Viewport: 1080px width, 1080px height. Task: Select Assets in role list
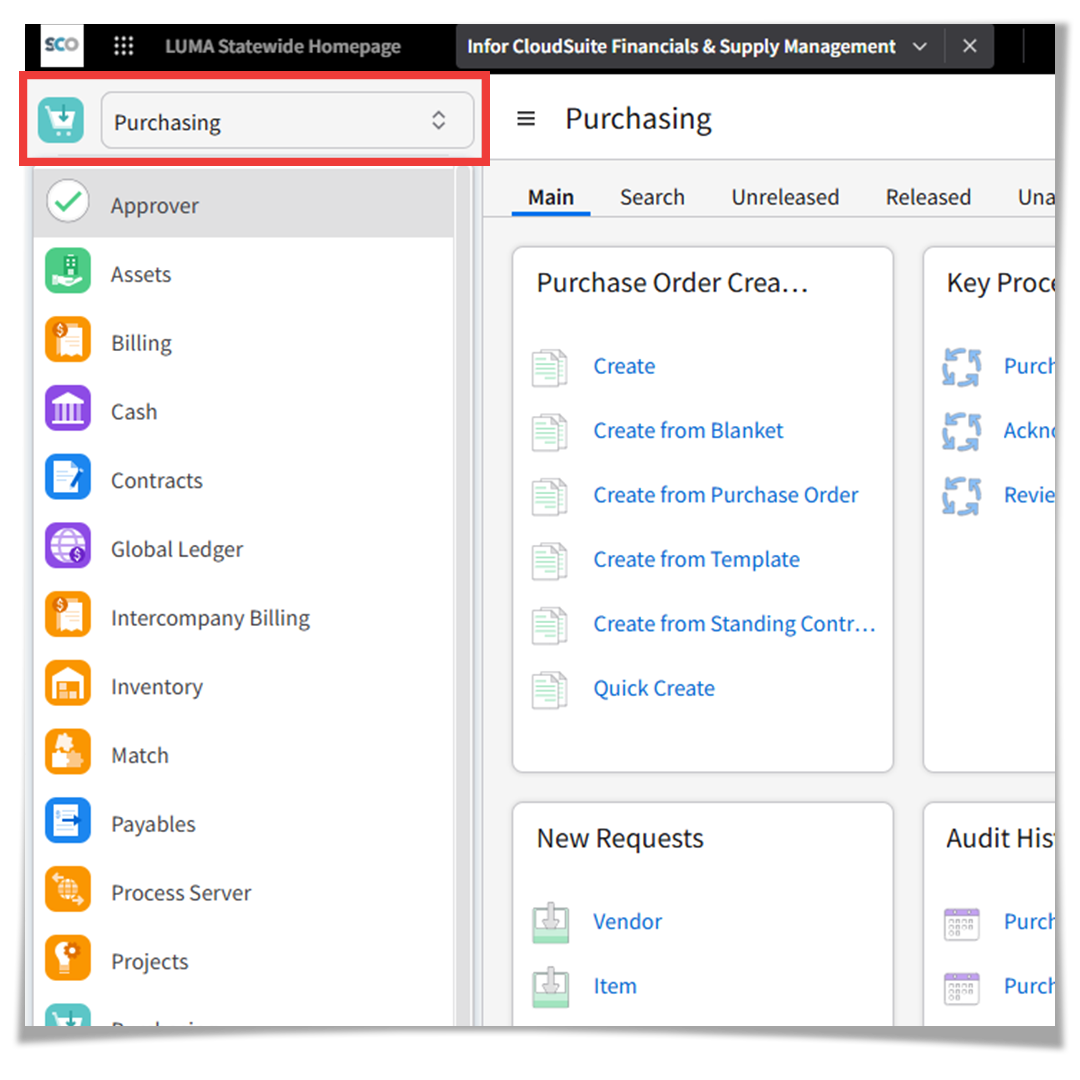(x=243, y=274)
